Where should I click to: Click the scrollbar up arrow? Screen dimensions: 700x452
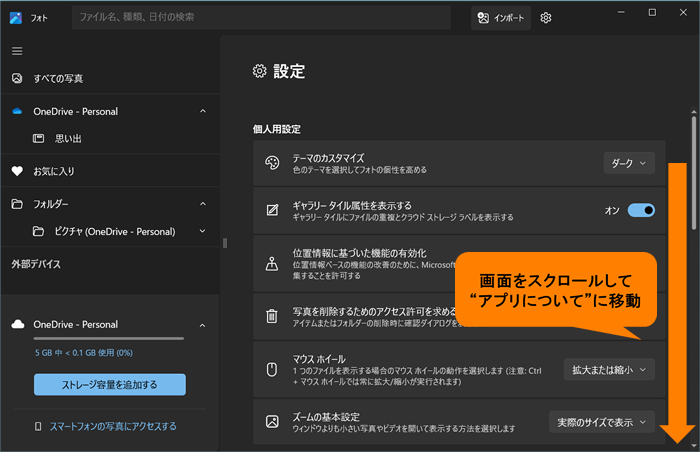pyautogui.click(x=694, y=112)
